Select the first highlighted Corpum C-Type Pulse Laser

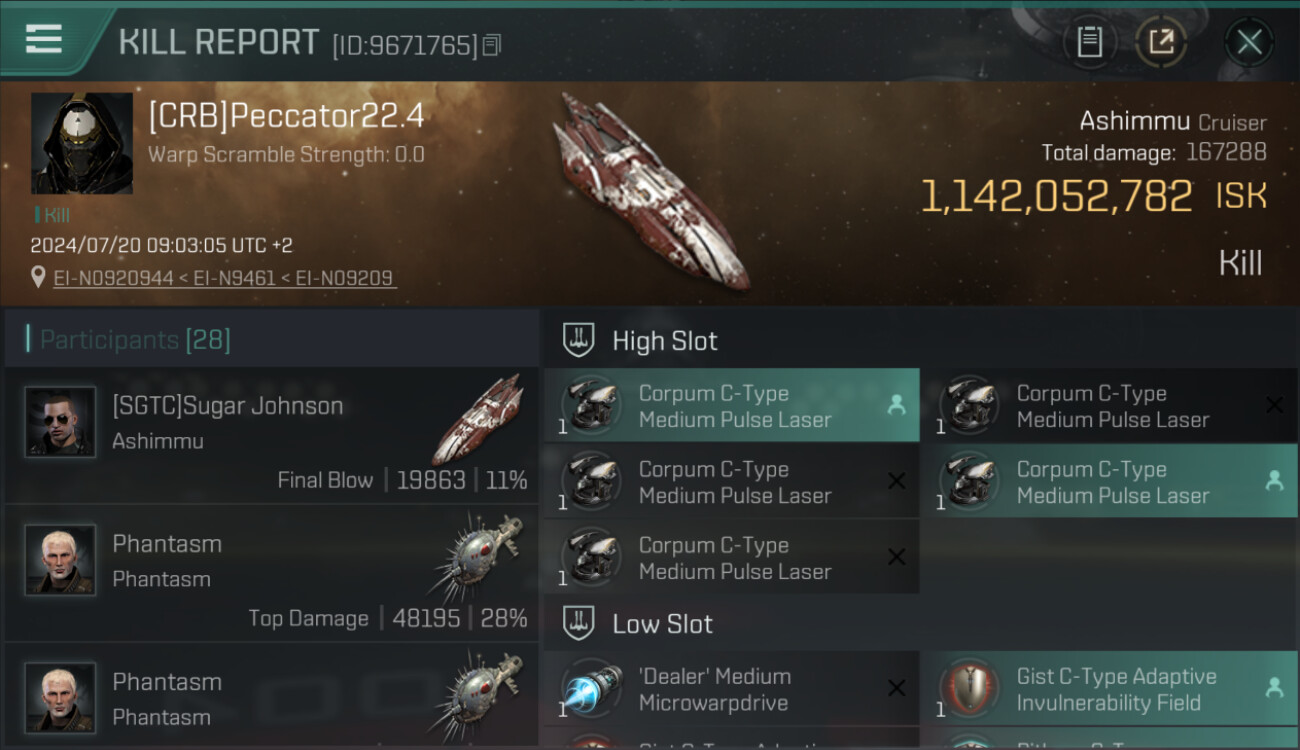[x=731, y=406]
